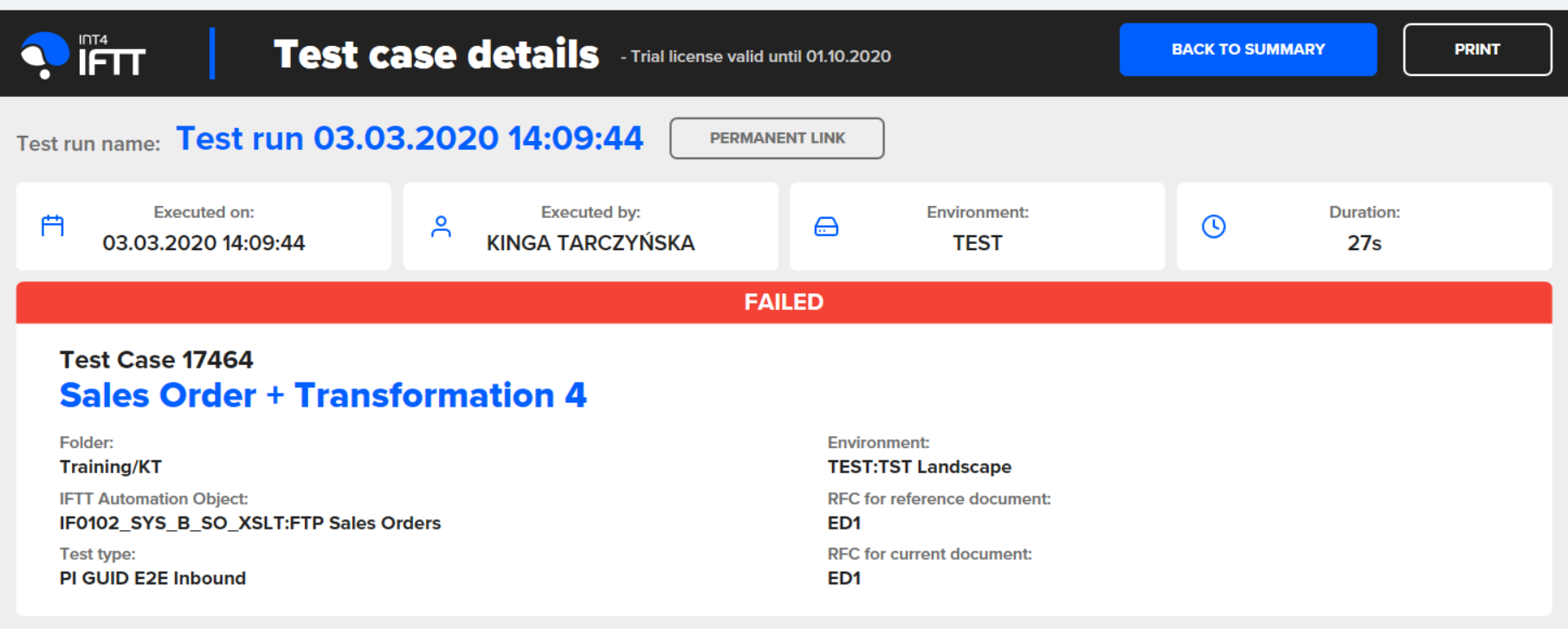Image resolution: width=1568 pixels, height=629 pixels.
Task: Click the Training/KT folder value
Action: (x=111, y=467)
